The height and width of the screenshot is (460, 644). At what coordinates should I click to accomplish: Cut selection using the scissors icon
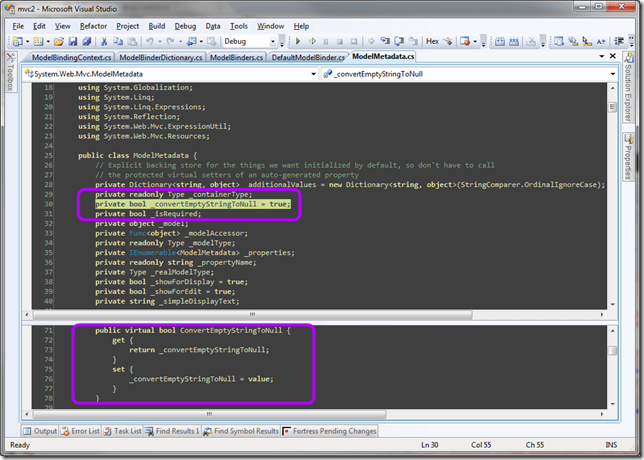(104, 41)
